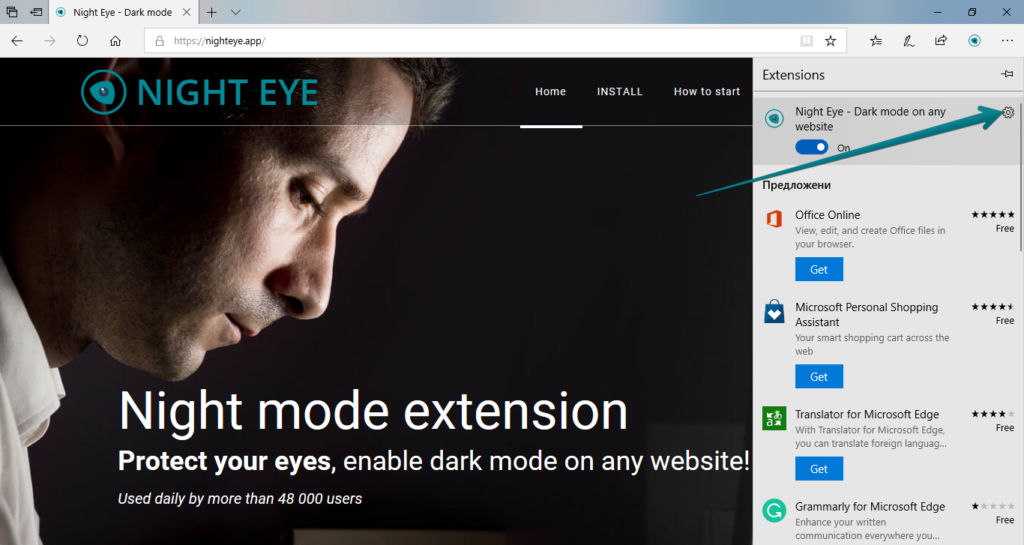Viewport: 1024px width, 545px height.
Task: Select the Night Eye - Dark mode tab
Action: [x=123, y=12]
